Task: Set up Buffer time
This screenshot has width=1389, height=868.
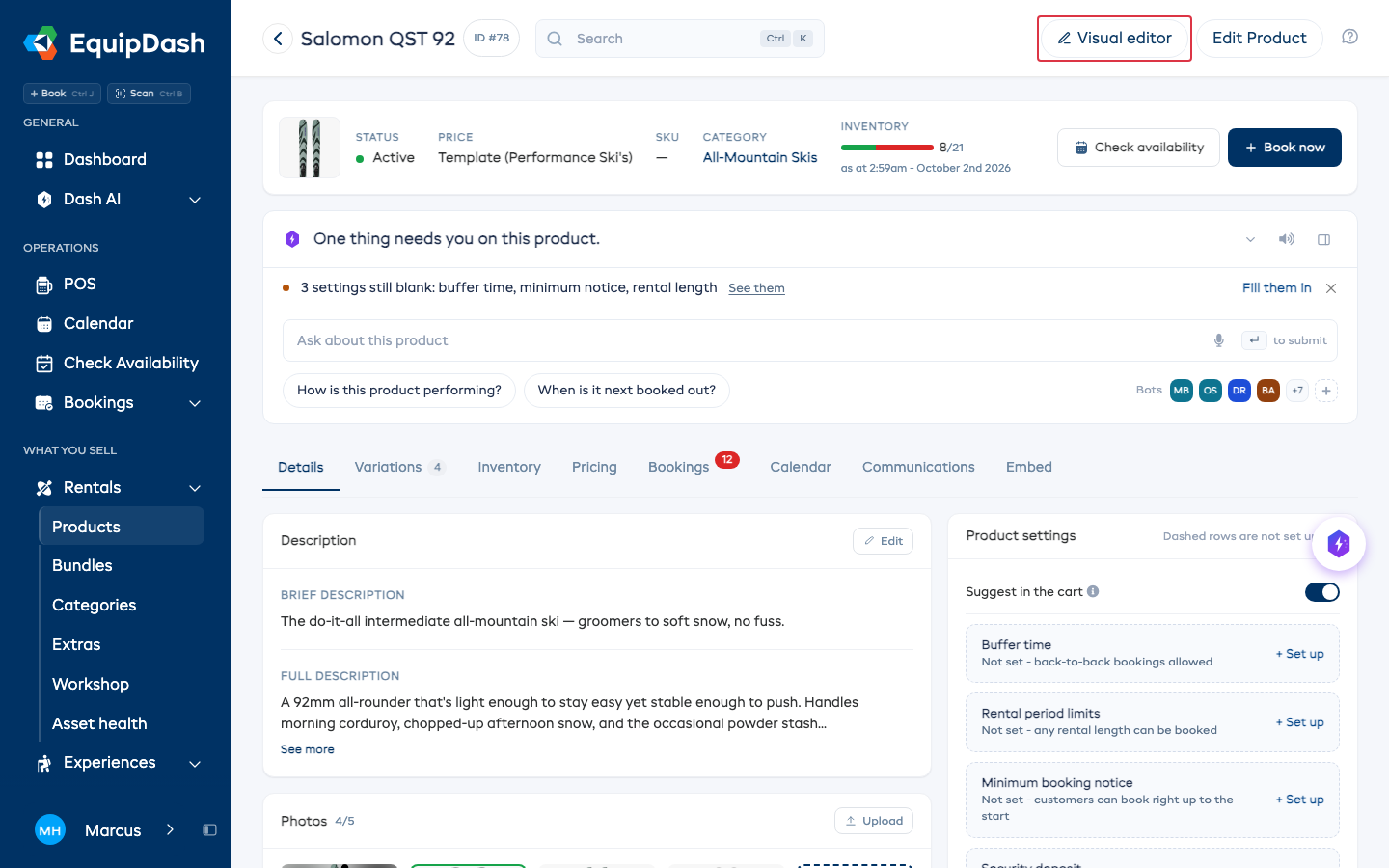Action: tap(1300, 654)
